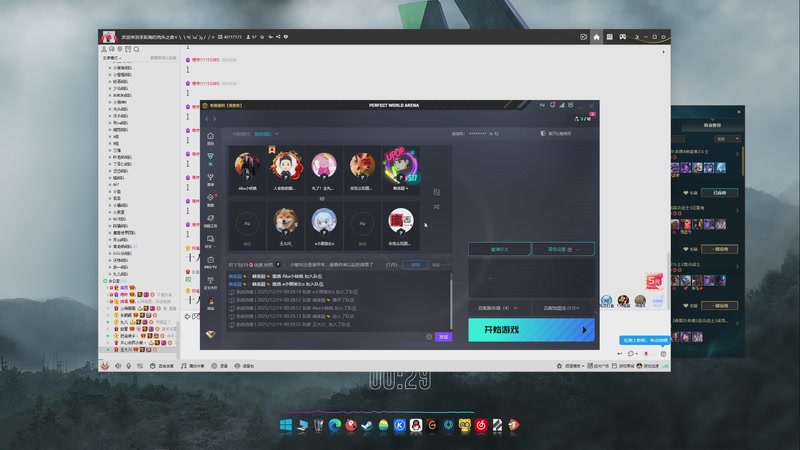Screen dimensions: 800x450
Task: Click the Start Game button
Action: pyautogui.click(x=531, y=330)
